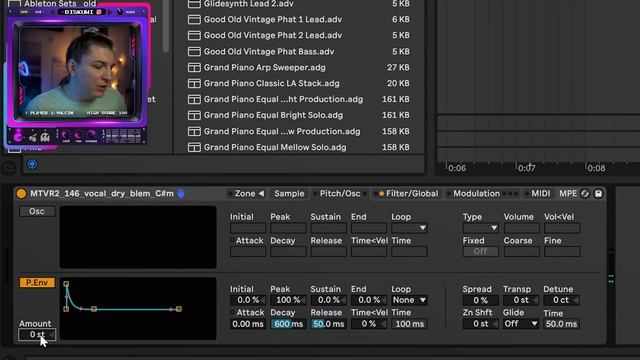Viewport: 640px width, 360px height.
Task: Click the 0:08 timeline ruler marker
Action: pyautogui.click(x=596, y=168)
